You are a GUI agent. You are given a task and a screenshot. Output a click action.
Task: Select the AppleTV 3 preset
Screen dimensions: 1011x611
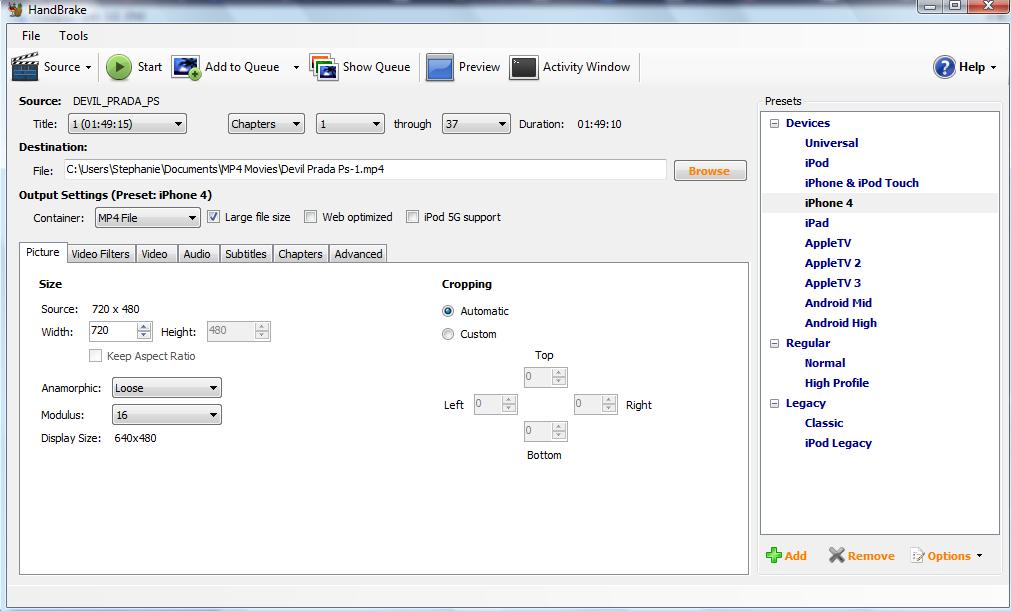(832, 283)
